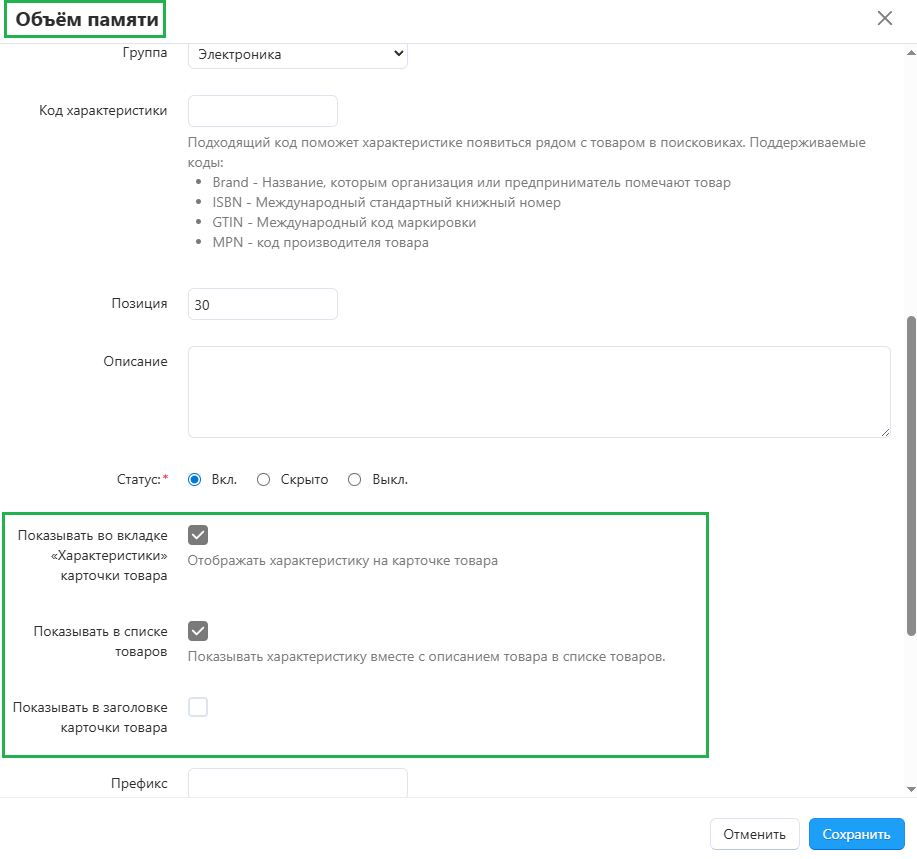
Task: Disable Показывать в списке товаров checkbox
Action: click(x=198, y=631)
